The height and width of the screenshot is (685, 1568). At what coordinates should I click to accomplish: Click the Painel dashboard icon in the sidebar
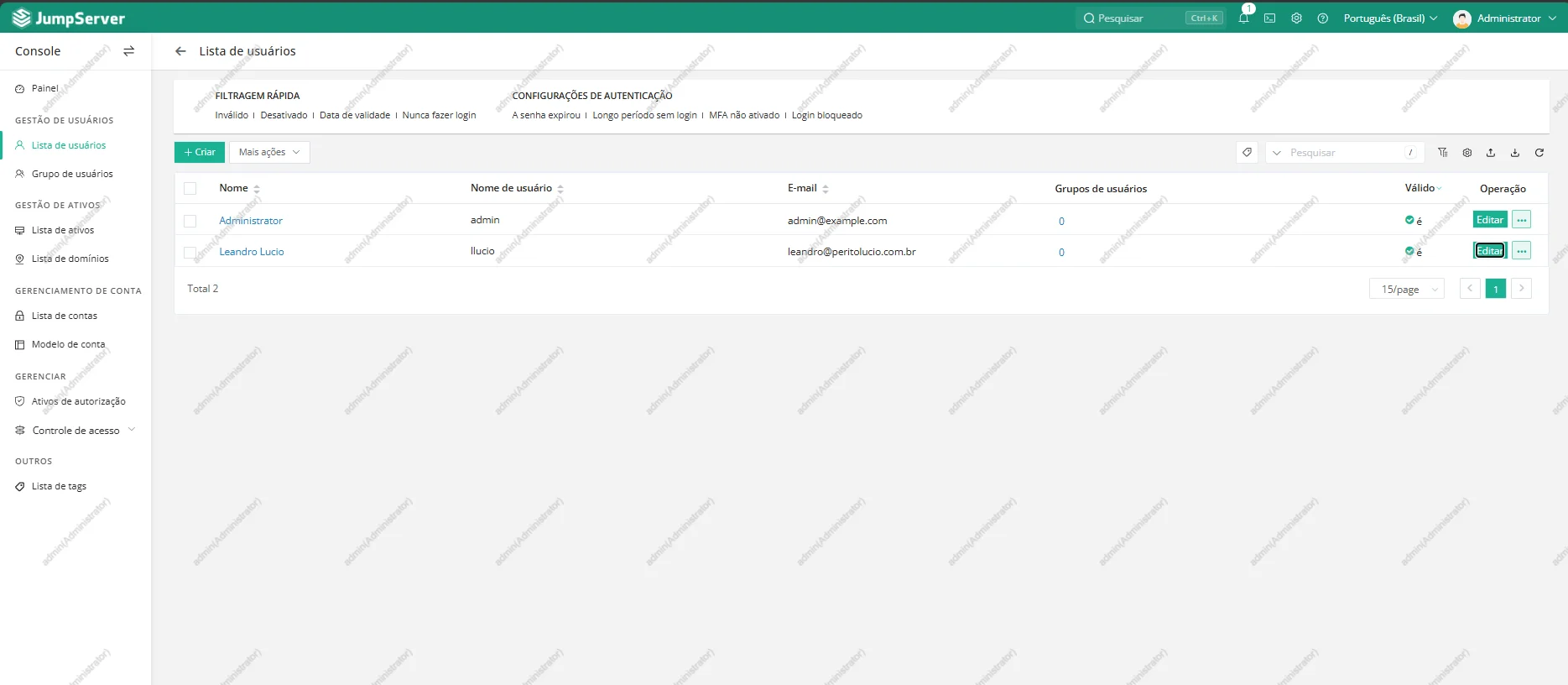coord(20,88)
